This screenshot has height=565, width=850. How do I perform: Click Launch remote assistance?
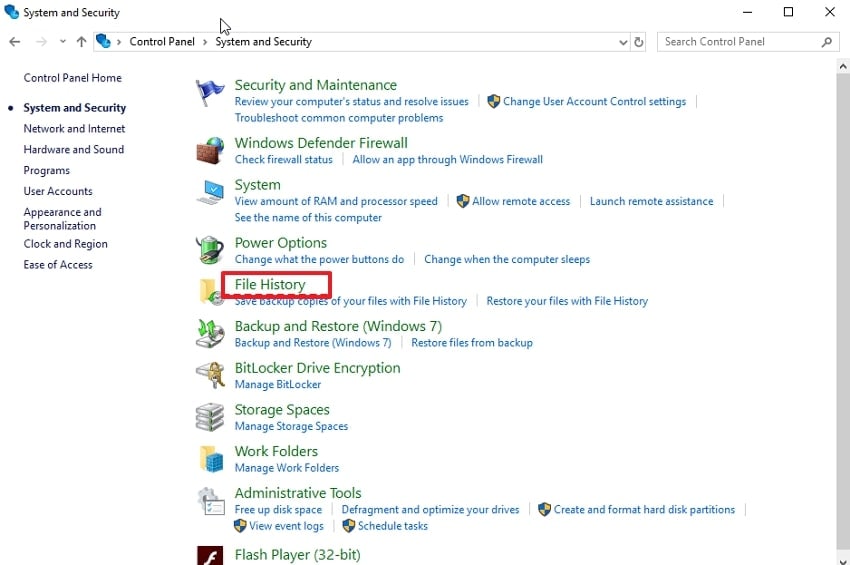pyautogui.click(x=652, y=201)
